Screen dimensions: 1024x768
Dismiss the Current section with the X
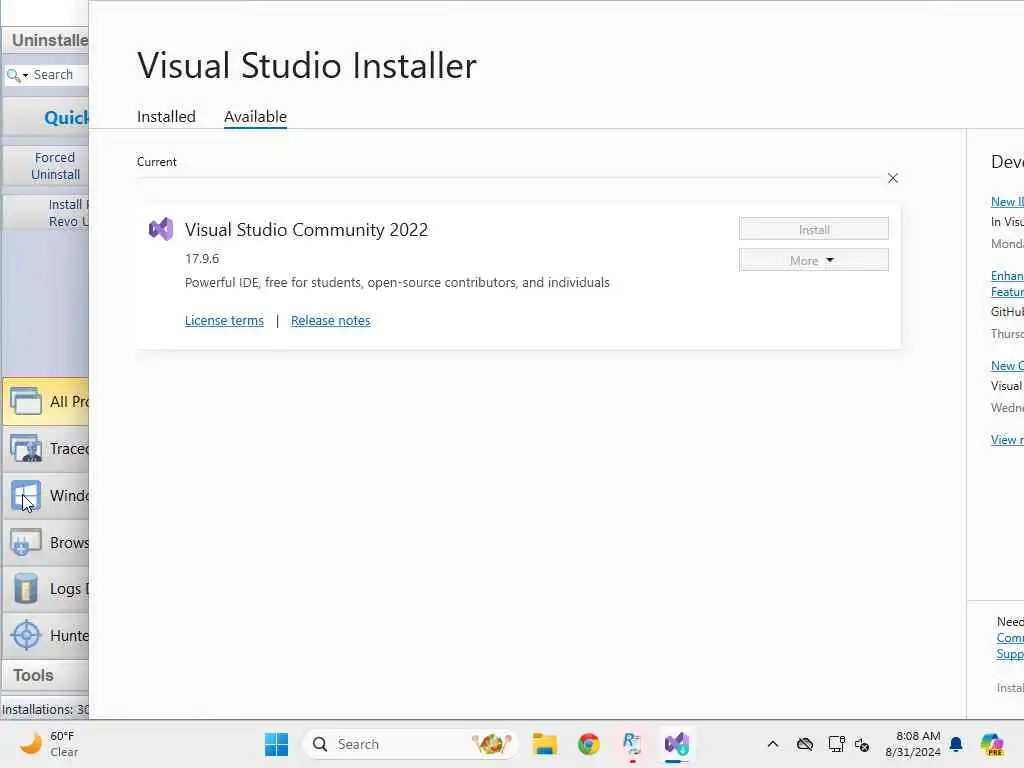(x=893, y=178)
